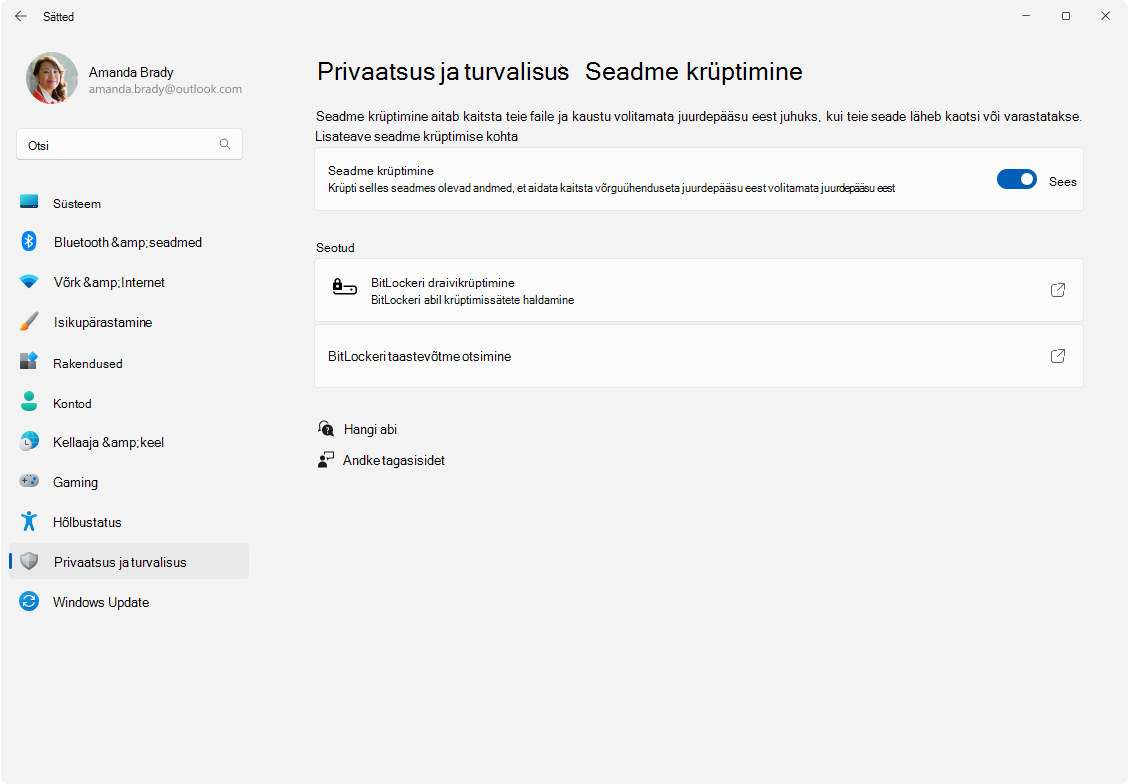This screenshot has height=784, width=1128.
Task: Click Privaatsus ja turvalisus breadcrumb
Action: coord(442,71)
